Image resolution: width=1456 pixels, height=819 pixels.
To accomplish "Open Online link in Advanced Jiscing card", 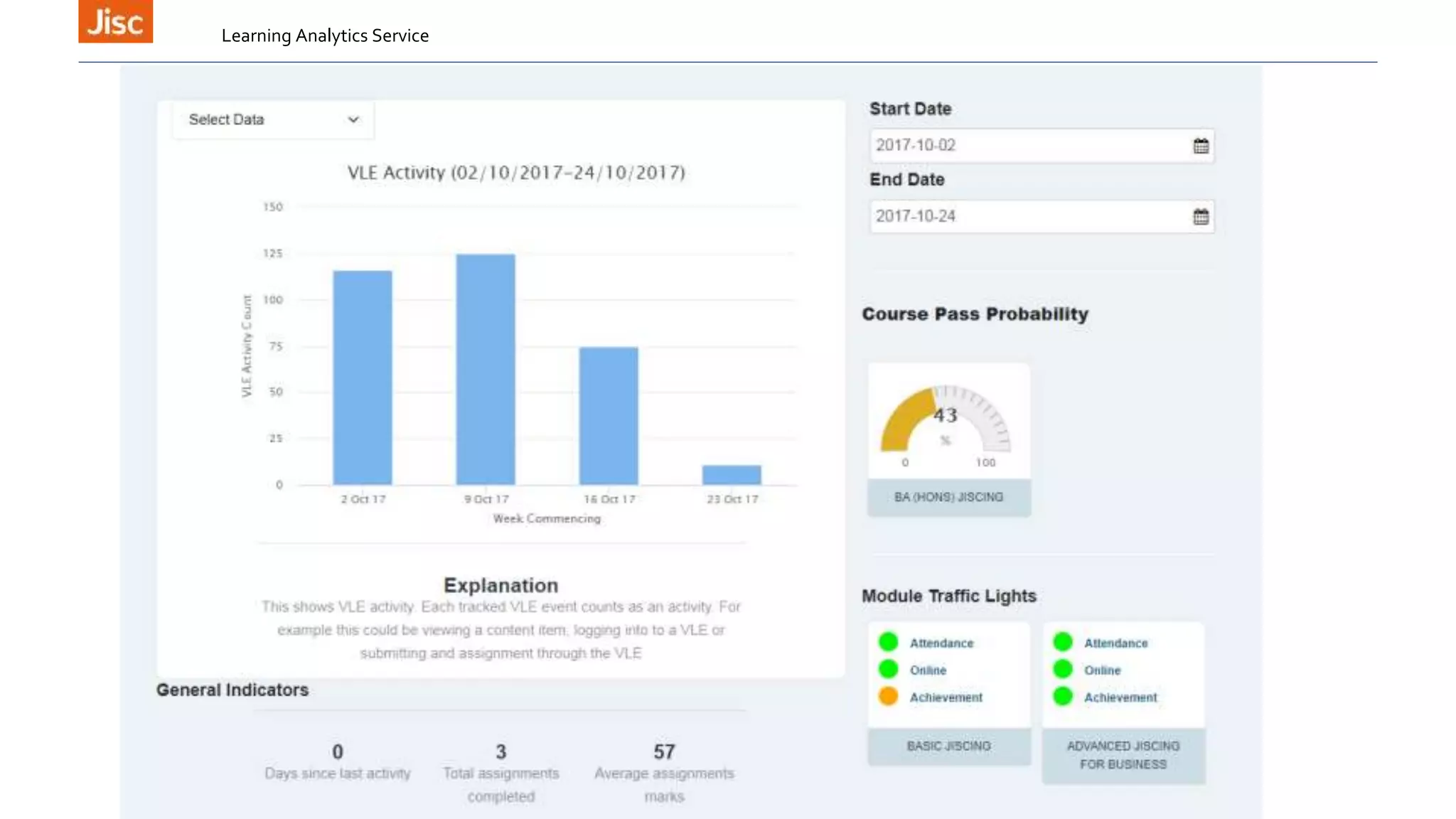I will (x=1102, y=670).
